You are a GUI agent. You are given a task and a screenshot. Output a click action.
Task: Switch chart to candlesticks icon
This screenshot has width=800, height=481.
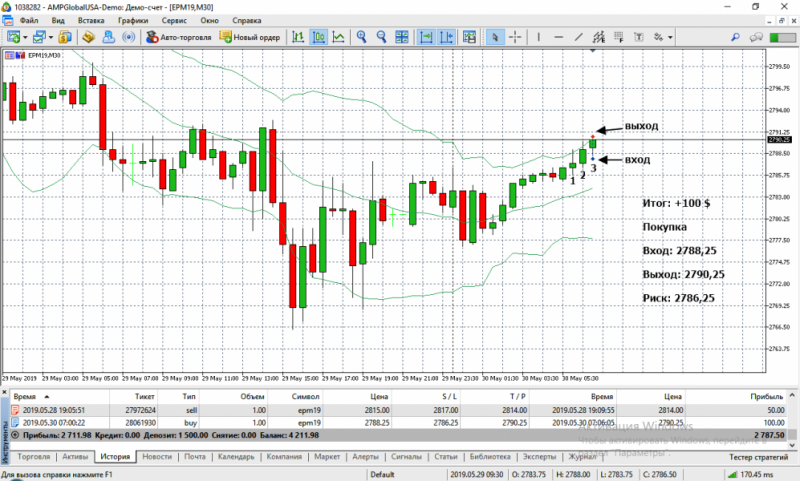click(319, 37)
